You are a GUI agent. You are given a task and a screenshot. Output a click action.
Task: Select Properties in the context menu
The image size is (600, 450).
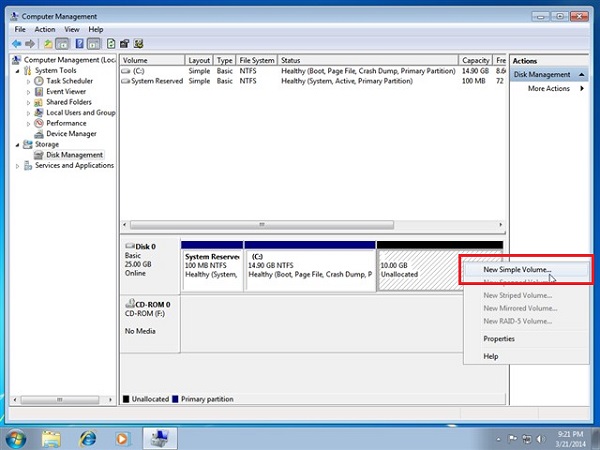[499, 339]
